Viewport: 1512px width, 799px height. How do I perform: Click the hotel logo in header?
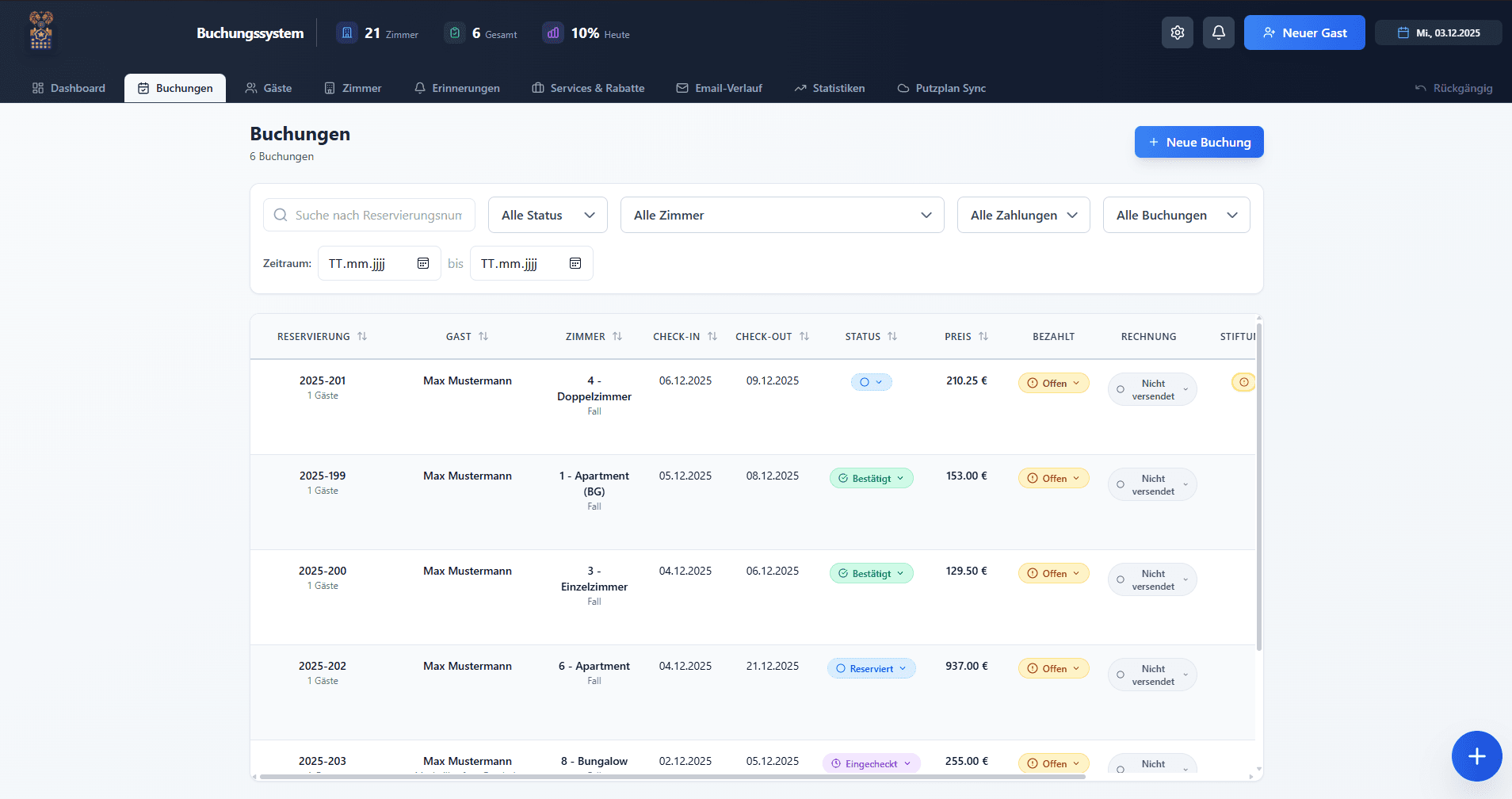click(x=41, y=31)
